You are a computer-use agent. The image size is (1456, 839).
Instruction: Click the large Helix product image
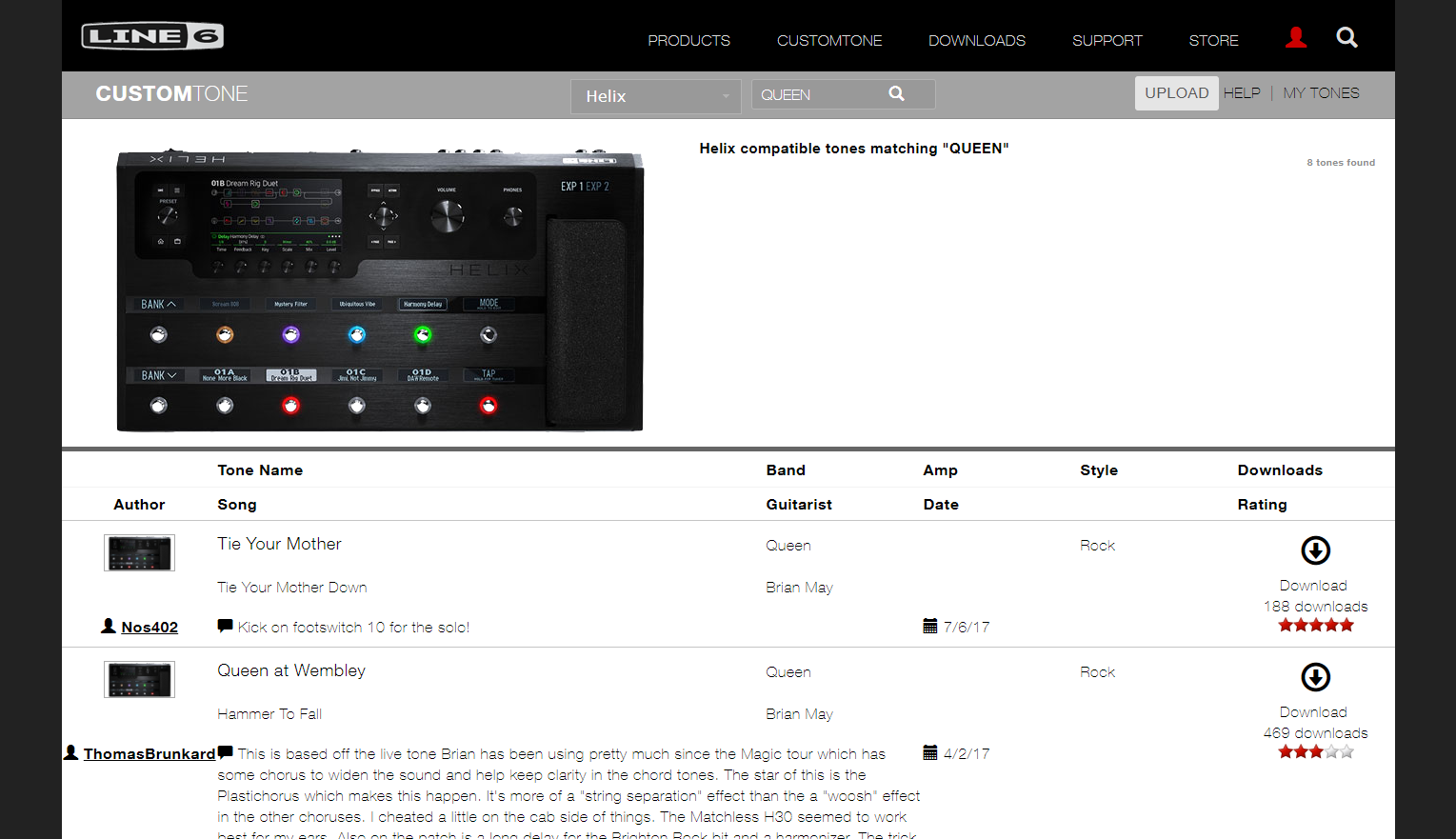[x=380, y=290]
